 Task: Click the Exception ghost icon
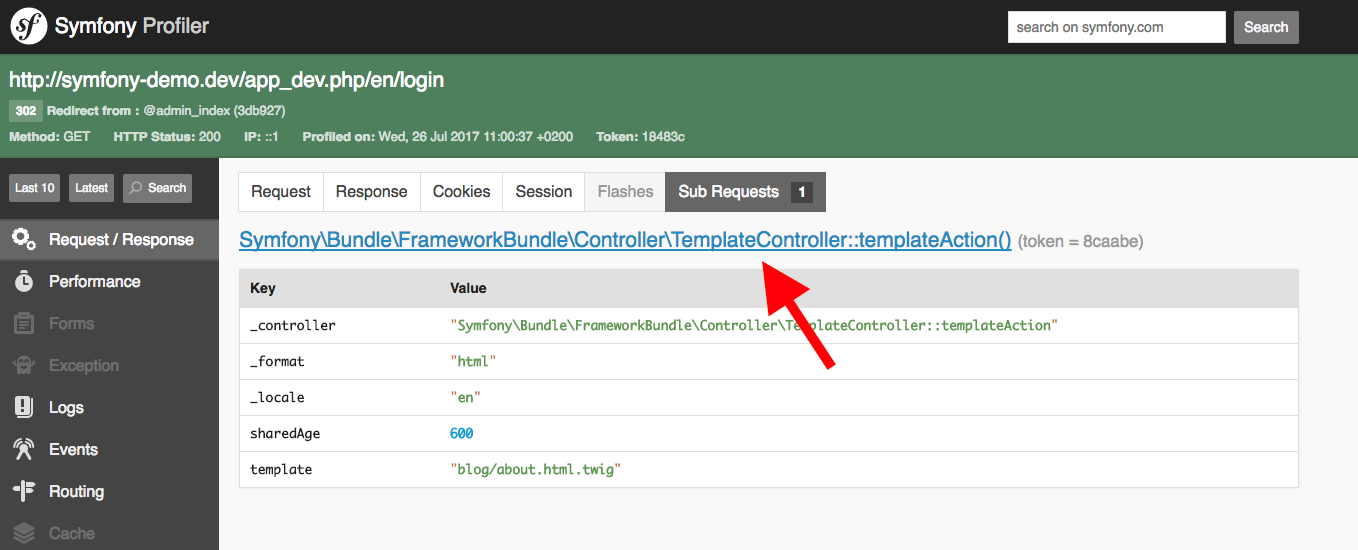point(24,366)
